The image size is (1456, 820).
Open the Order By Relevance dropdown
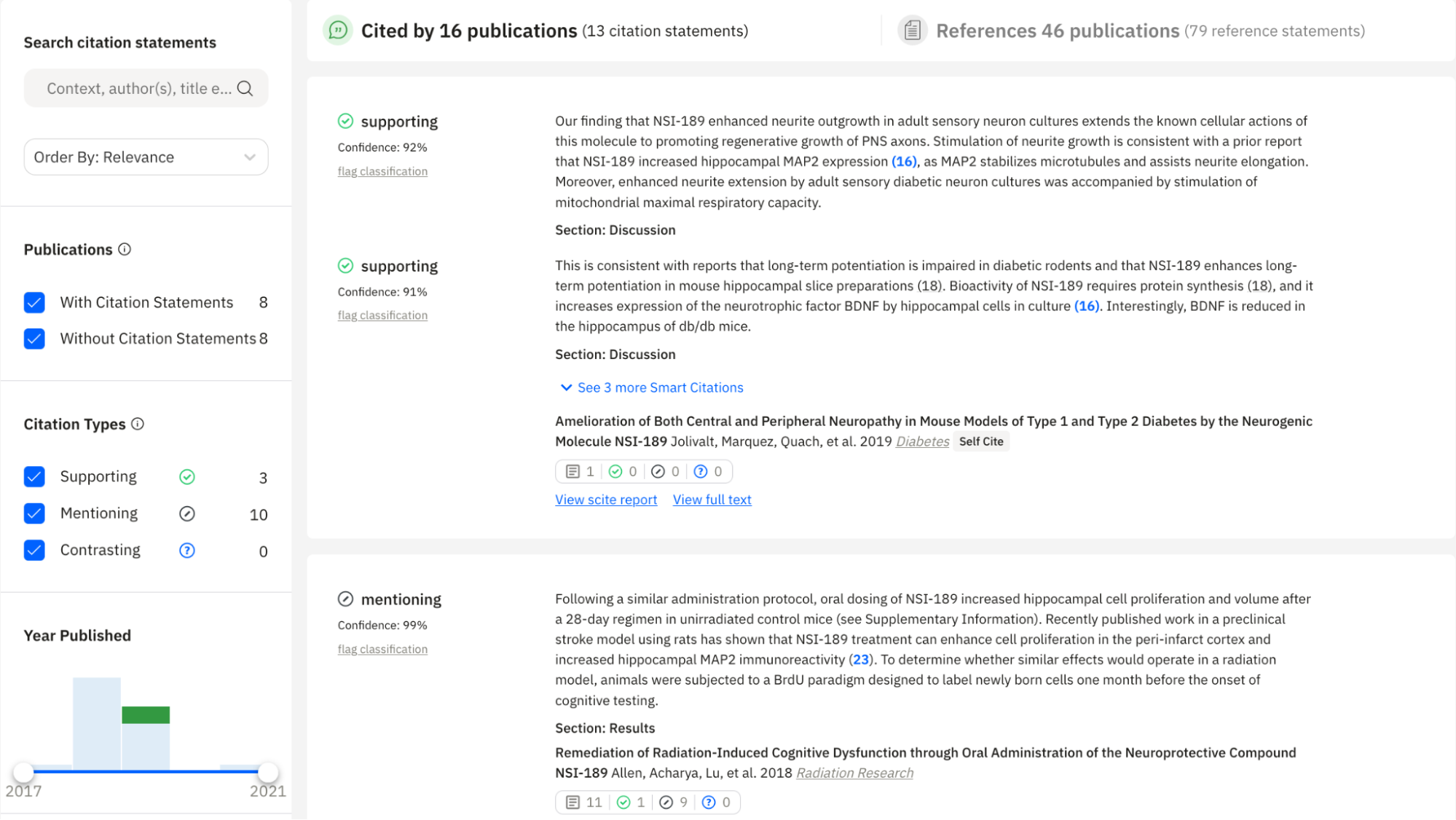point(145,157)
